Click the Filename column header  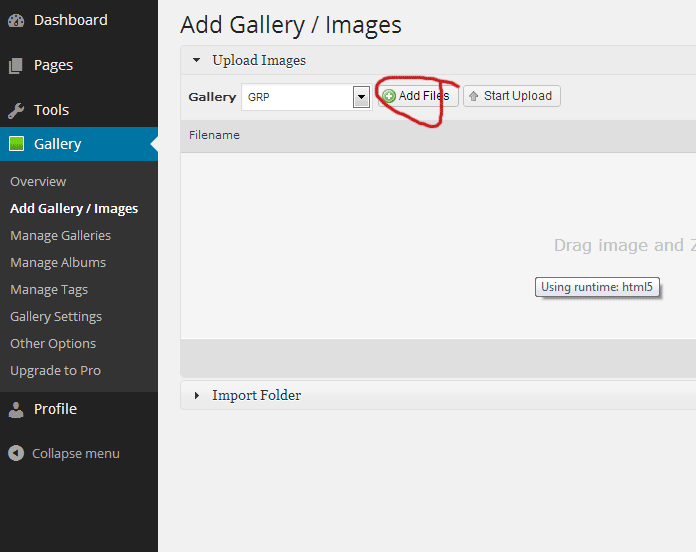(214, 135)
